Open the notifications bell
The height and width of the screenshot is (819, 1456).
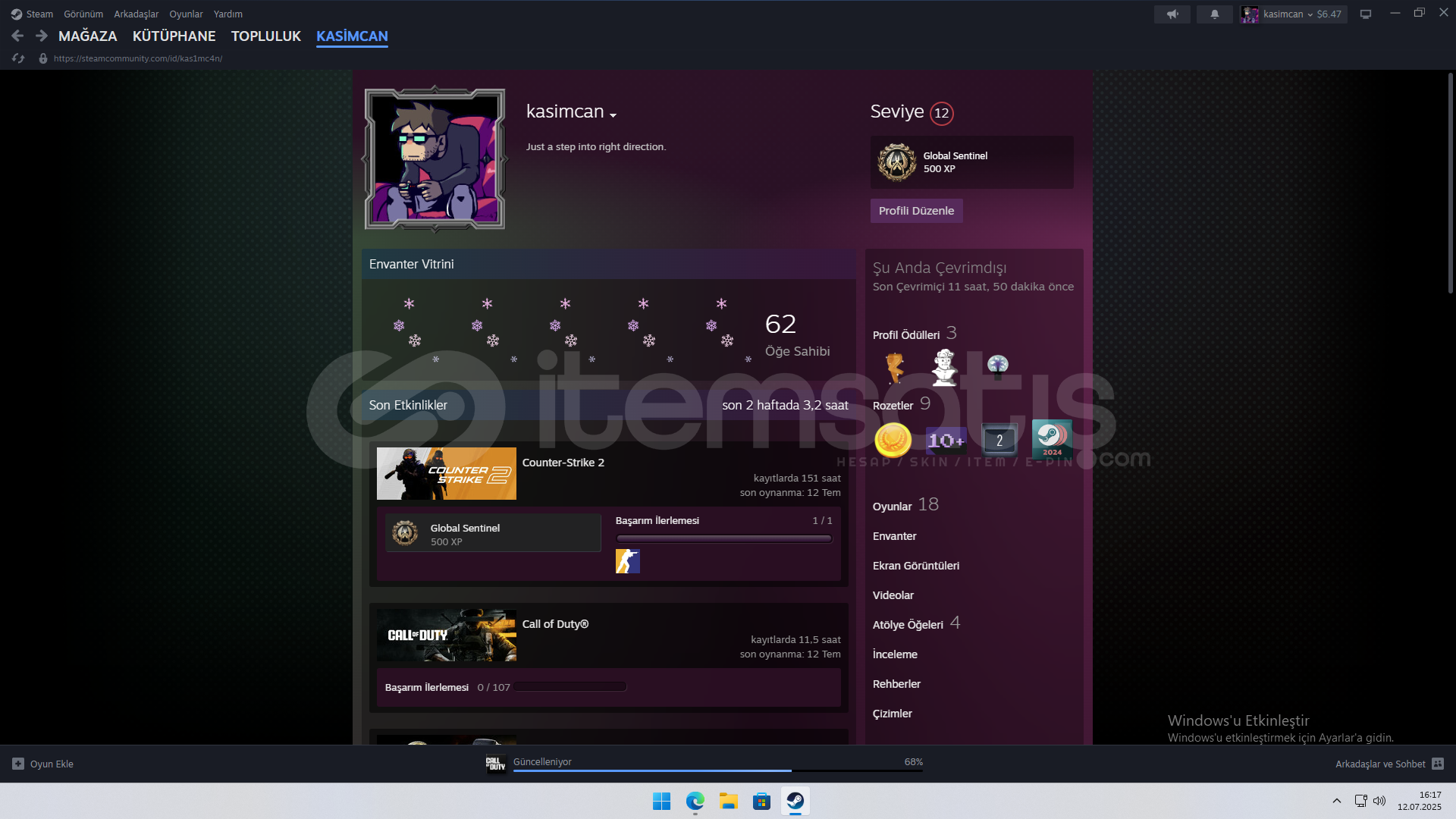tap(1214, 14)
